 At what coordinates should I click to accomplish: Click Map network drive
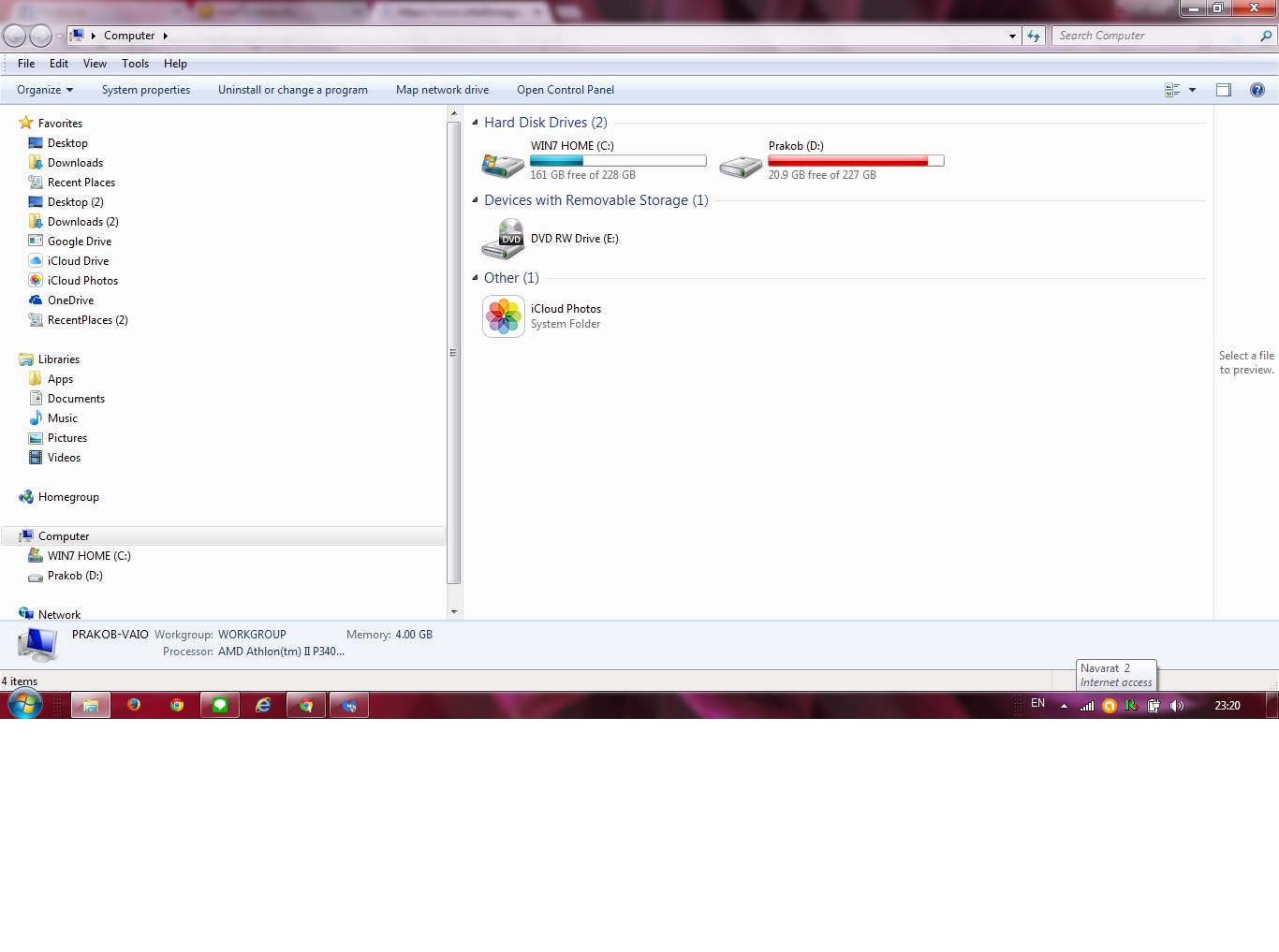[443, 90]
